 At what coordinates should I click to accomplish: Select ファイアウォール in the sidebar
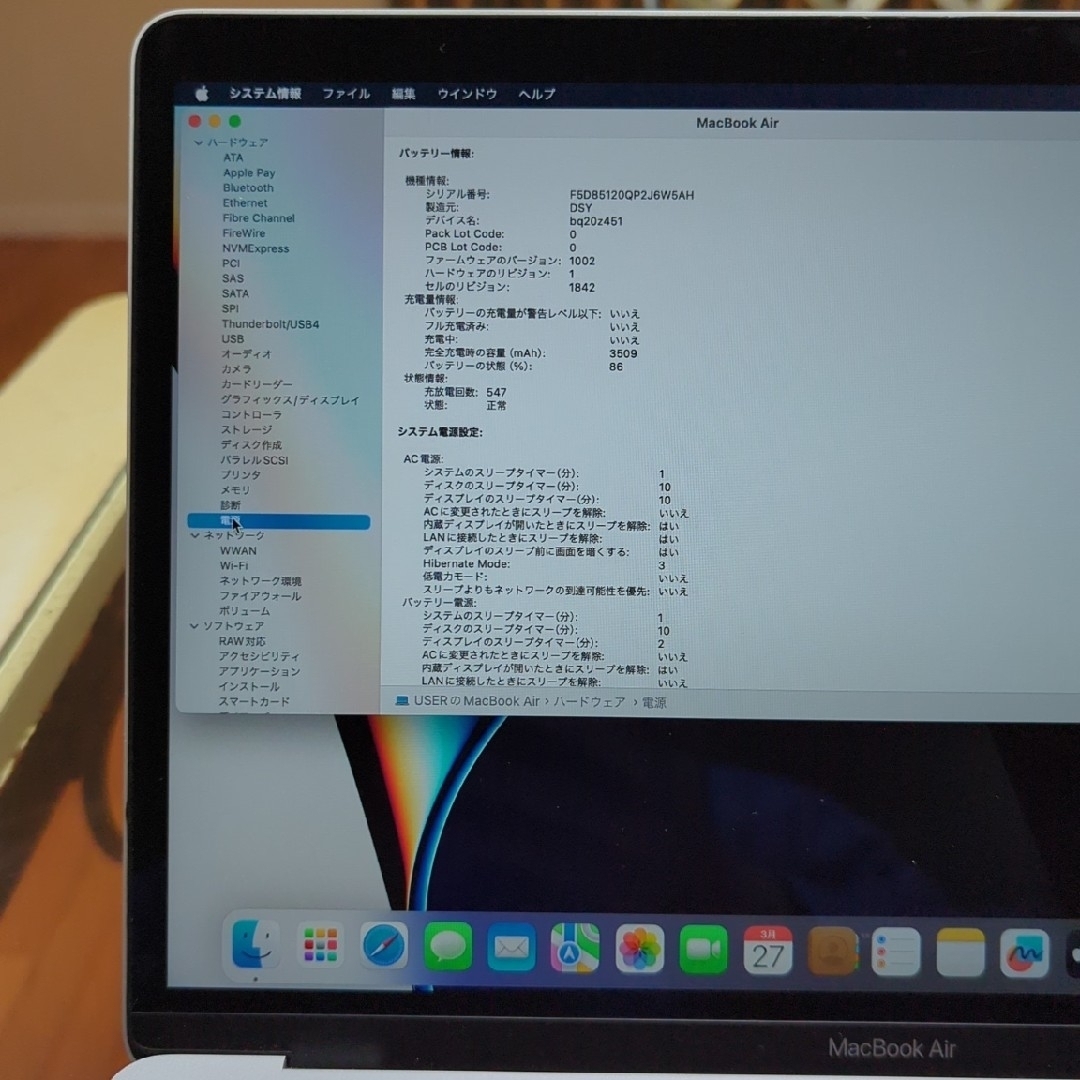point(260,596)
